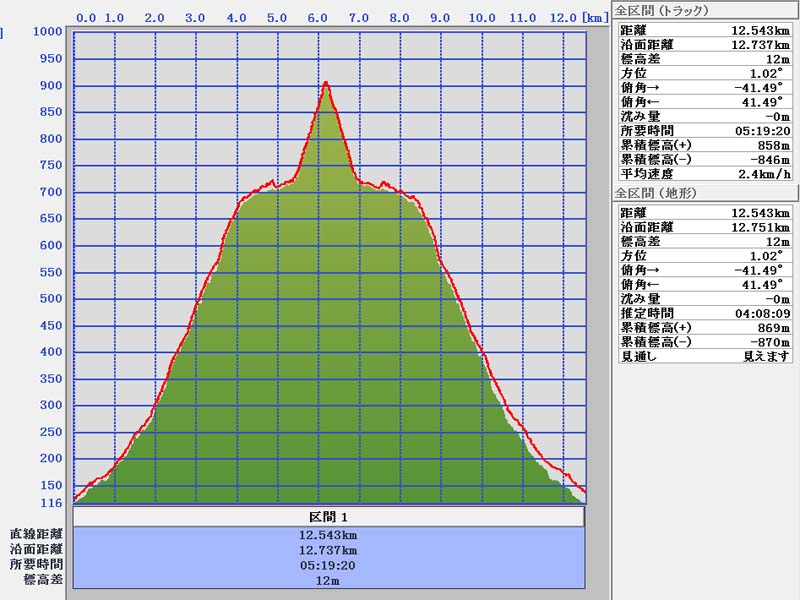
Task: Select the 12.737km cell in bottom section table
Action: [x=328, y=549]
